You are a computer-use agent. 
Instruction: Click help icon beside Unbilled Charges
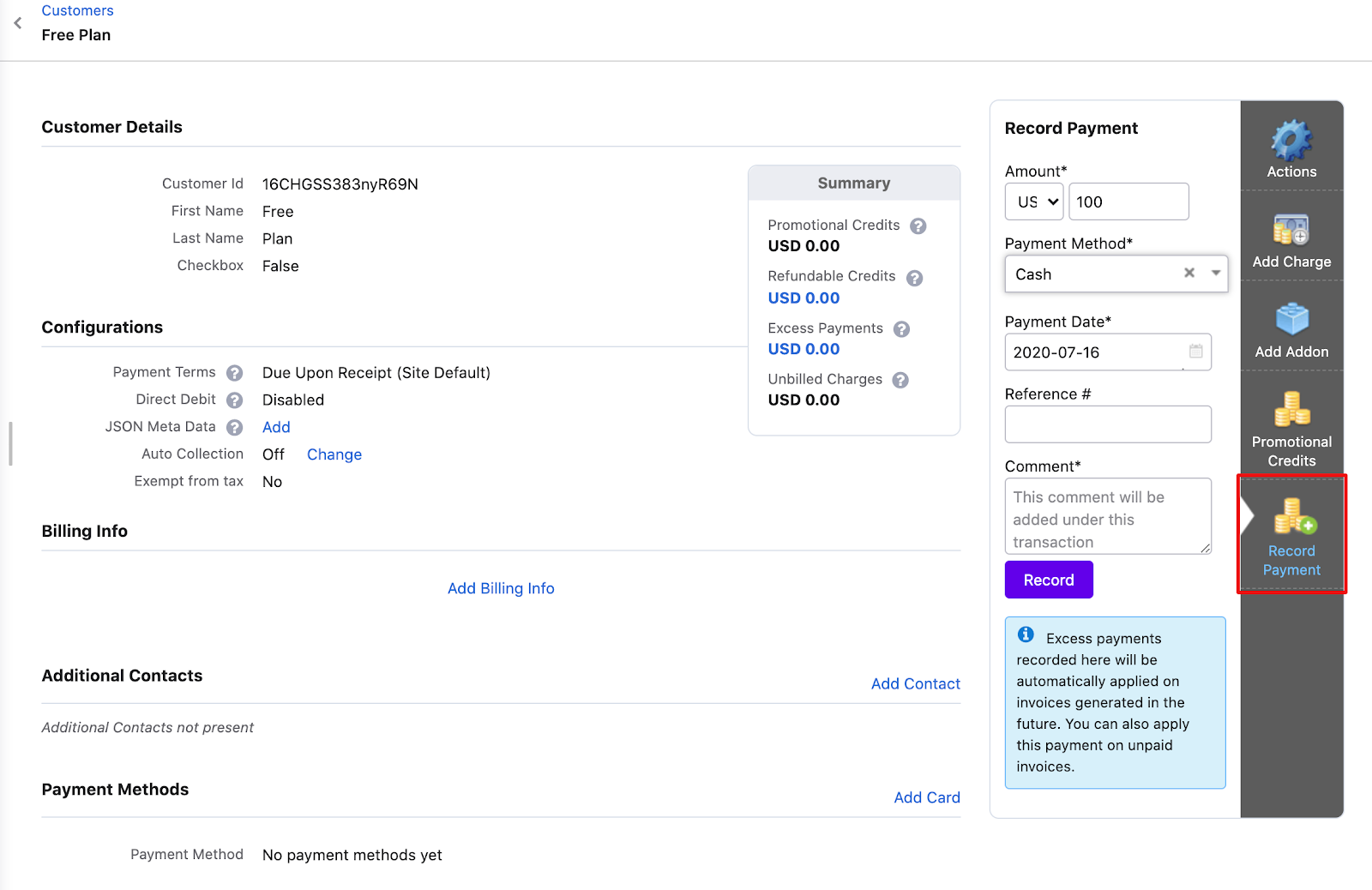900,380
